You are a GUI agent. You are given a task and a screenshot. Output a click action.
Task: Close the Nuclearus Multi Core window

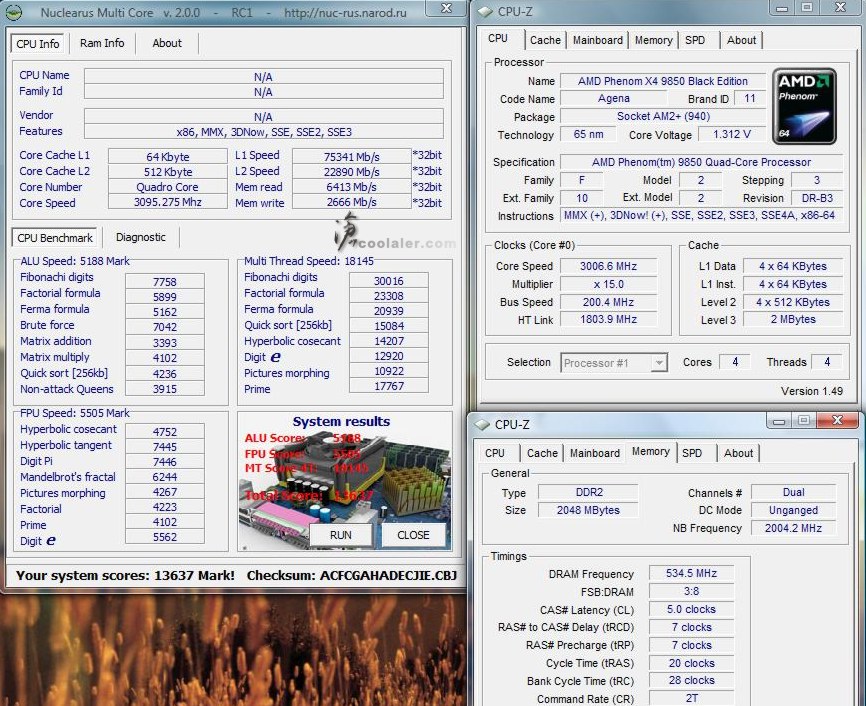[x=447, y=8]
